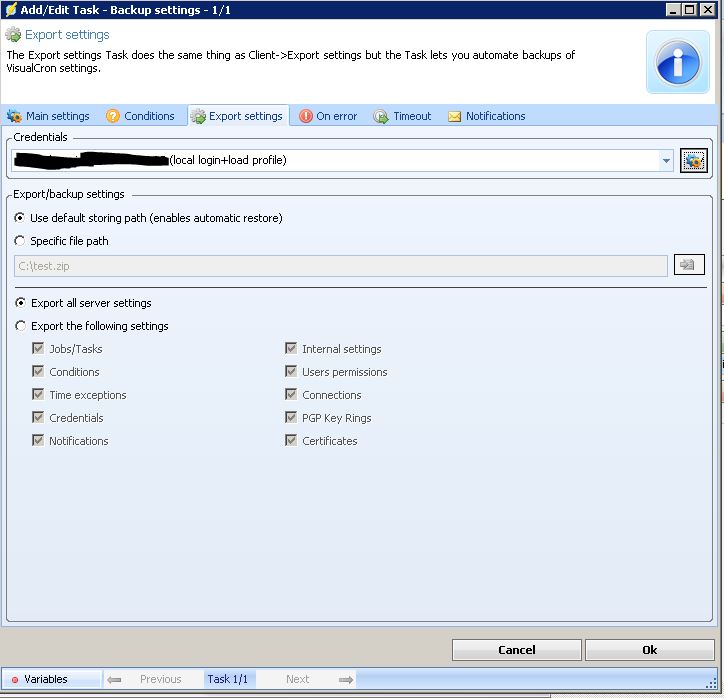This screenshot has width=724, height=698.
Task: Toggle the PGP Key Rings checkbox
Action: [x=291, y=418]
